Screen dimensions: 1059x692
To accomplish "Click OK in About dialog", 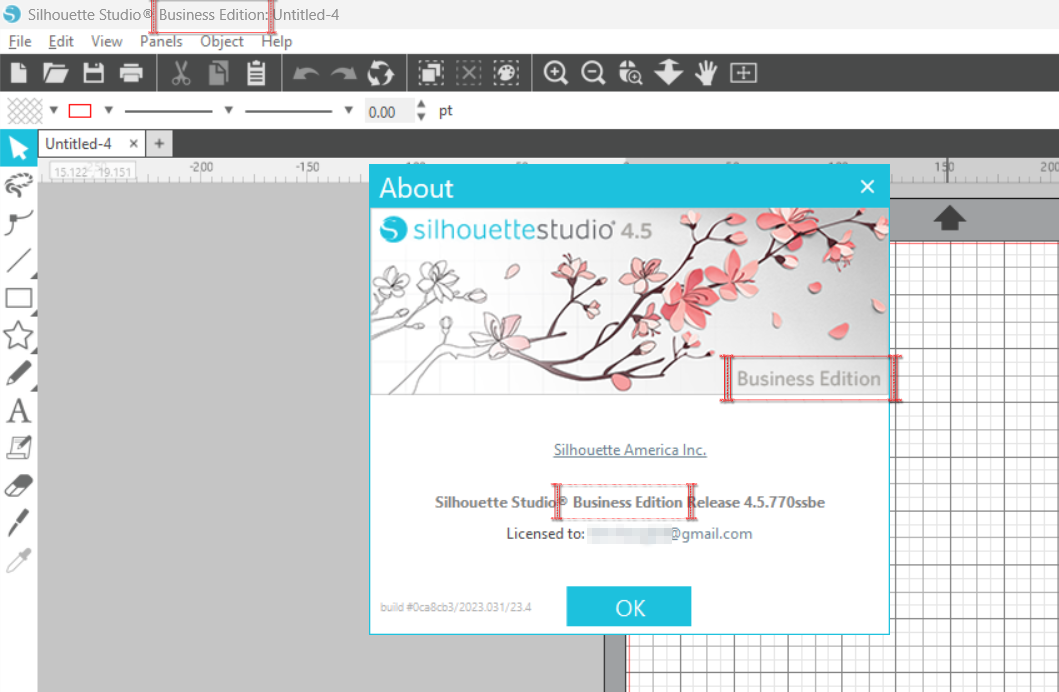I will [629, 606].
